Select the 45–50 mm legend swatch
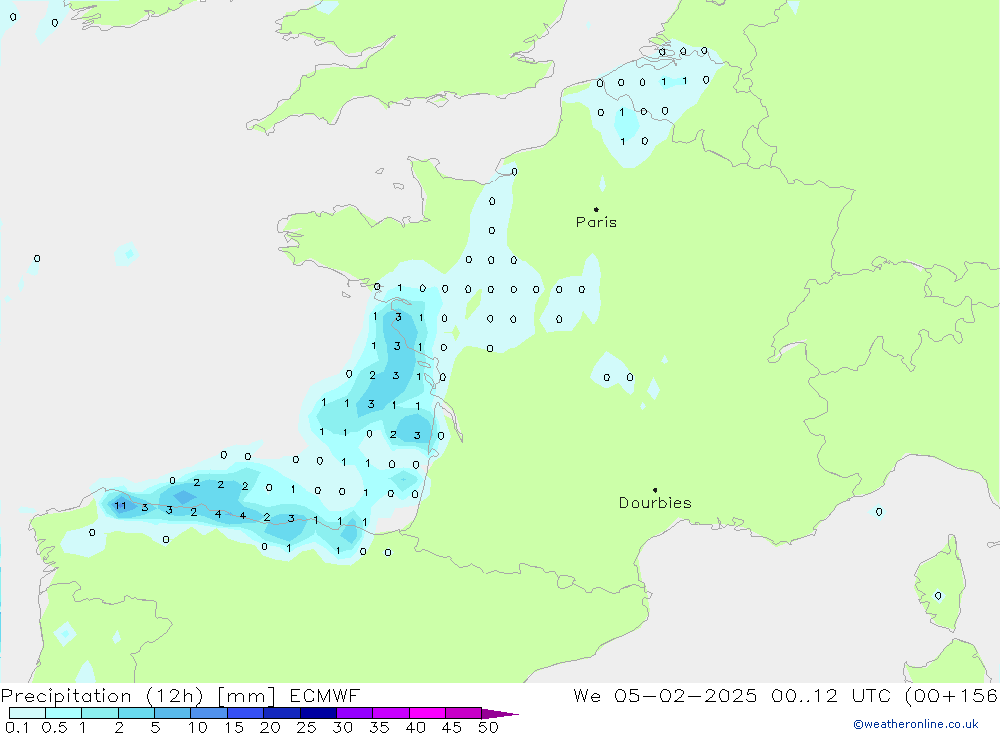This screenshot has height=733, width=1000. point(464,713)
